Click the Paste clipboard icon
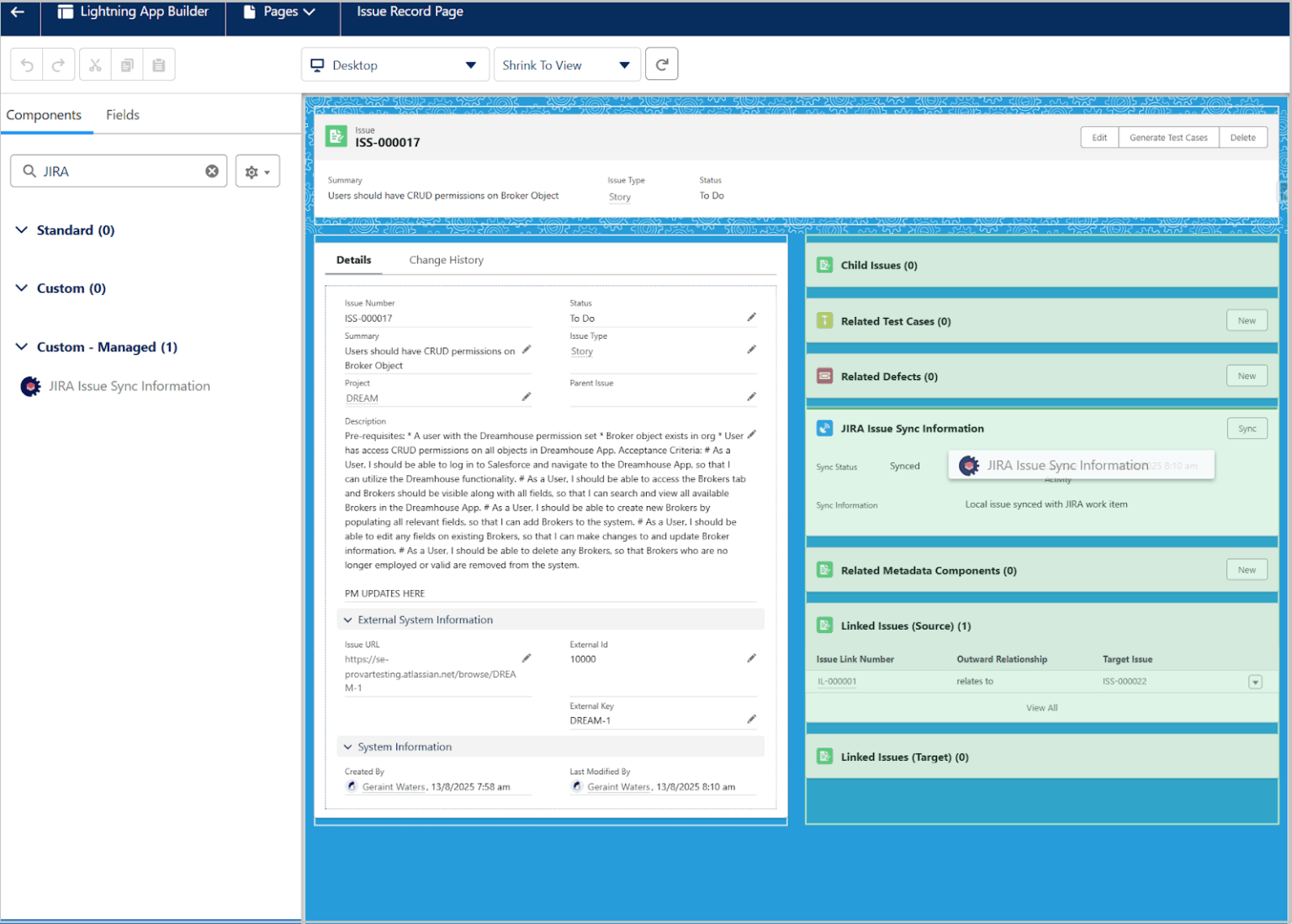 coord(159,65)
